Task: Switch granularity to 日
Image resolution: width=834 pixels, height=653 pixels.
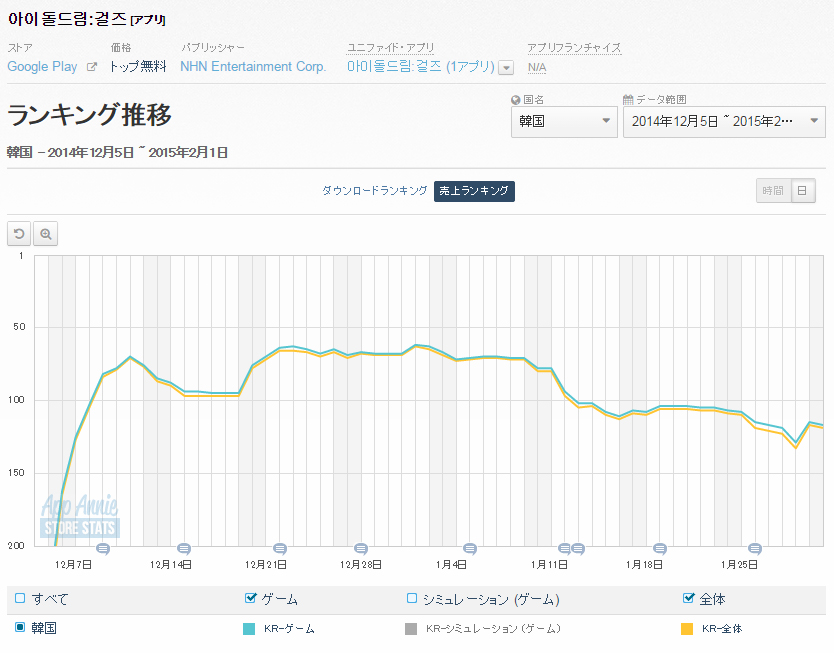Action: 803,191
